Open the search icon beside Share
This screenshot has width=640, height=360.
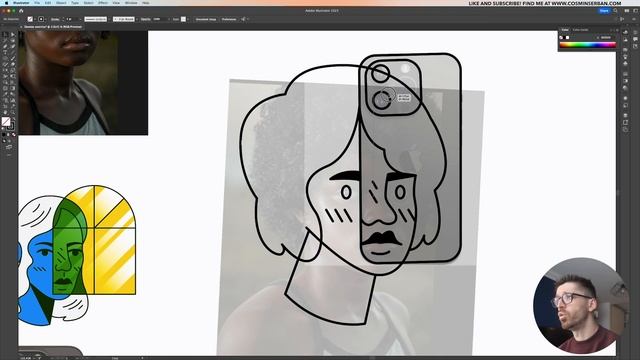coord(616,11)
